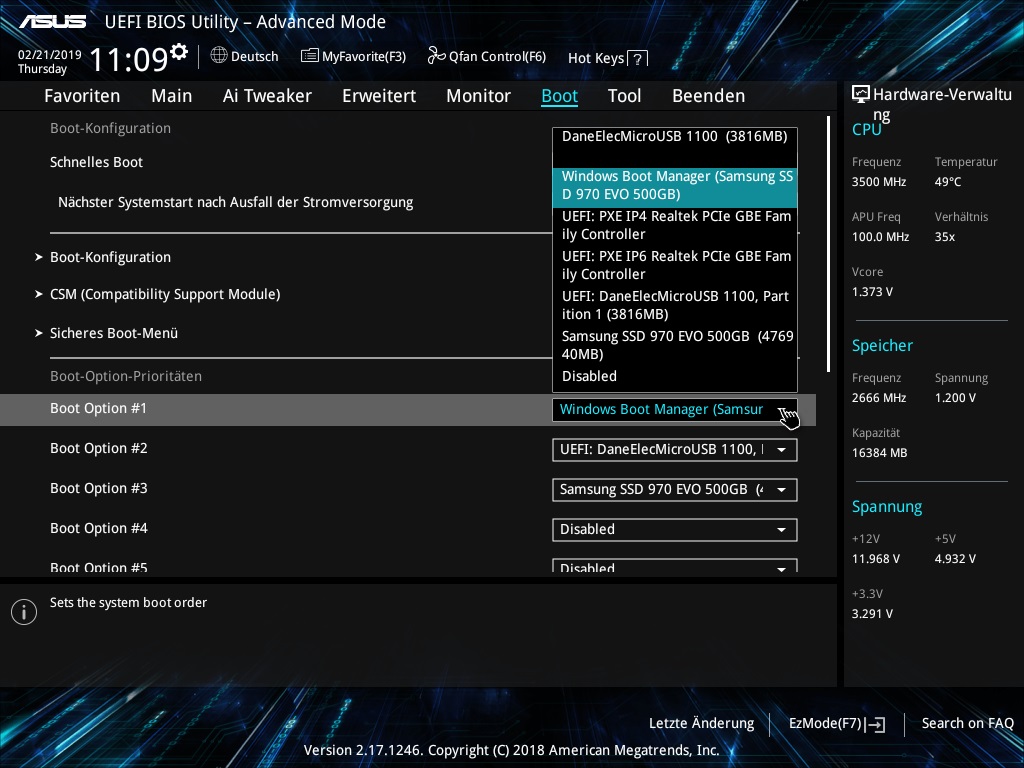Open MyFavorite(F3) list
The width and height of the screenshot is (1024, 768).
[x=353, y=56]
